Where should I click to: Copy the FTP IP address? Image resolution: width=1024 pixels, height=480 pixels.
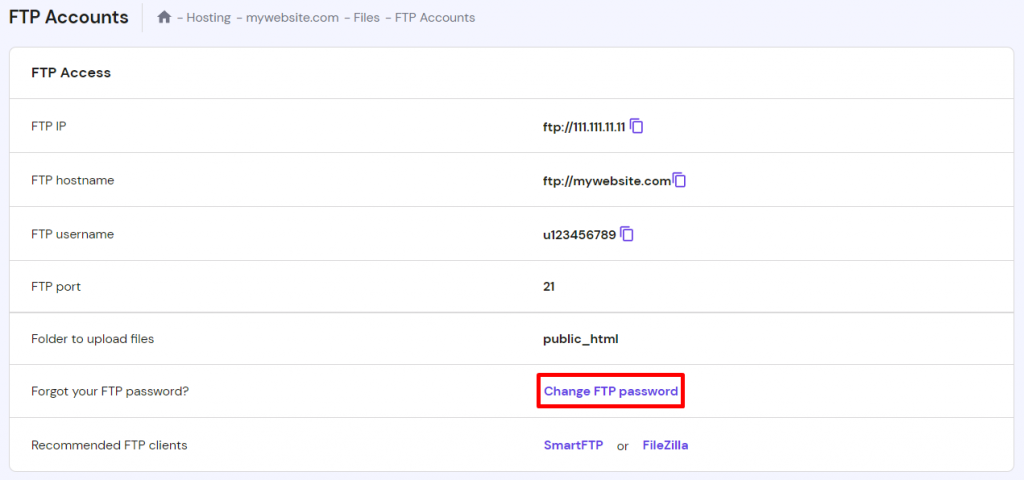(x=637, y=126)
